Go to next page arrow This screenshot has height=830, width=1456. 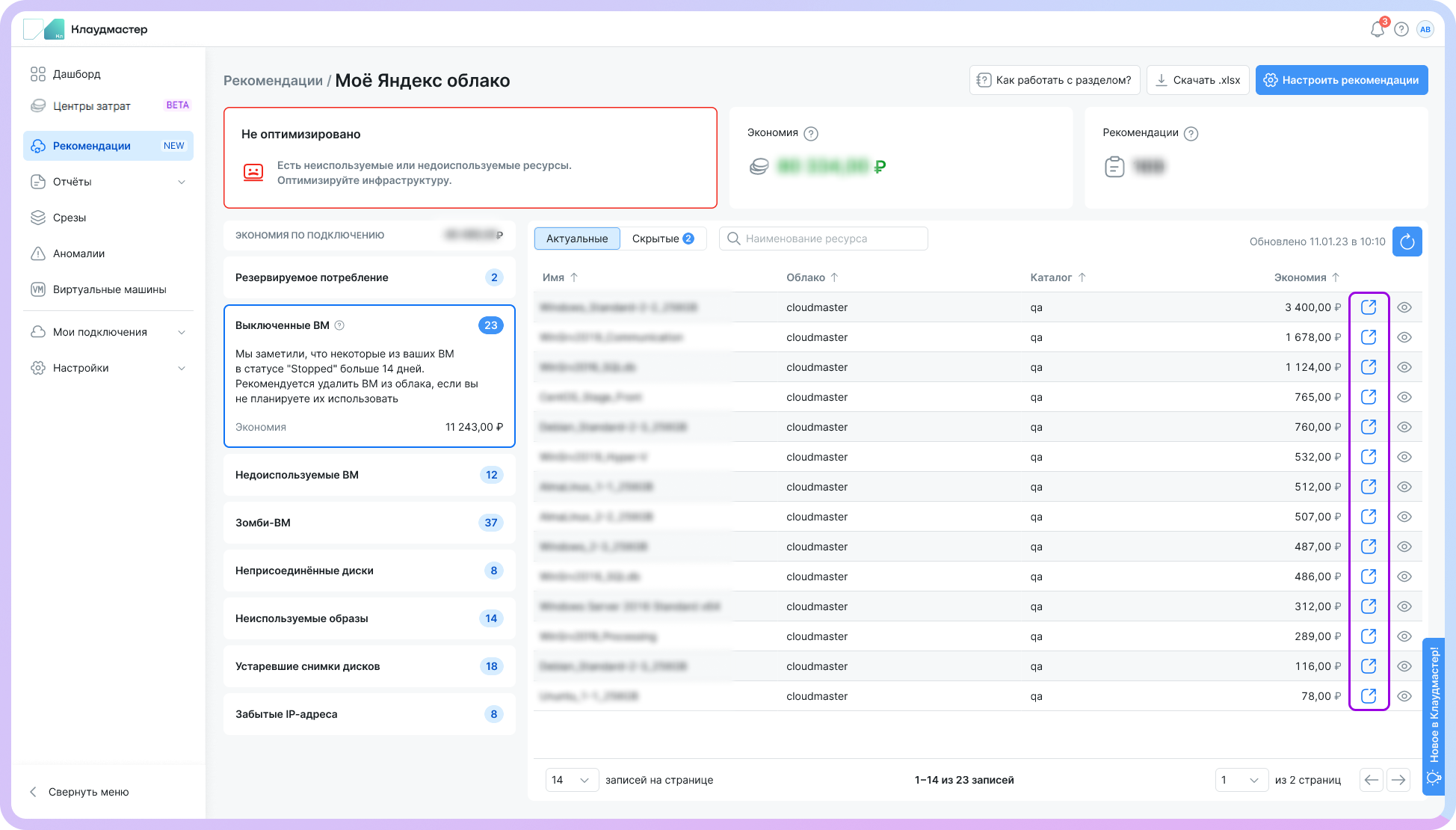click(x=1398, y=780)
